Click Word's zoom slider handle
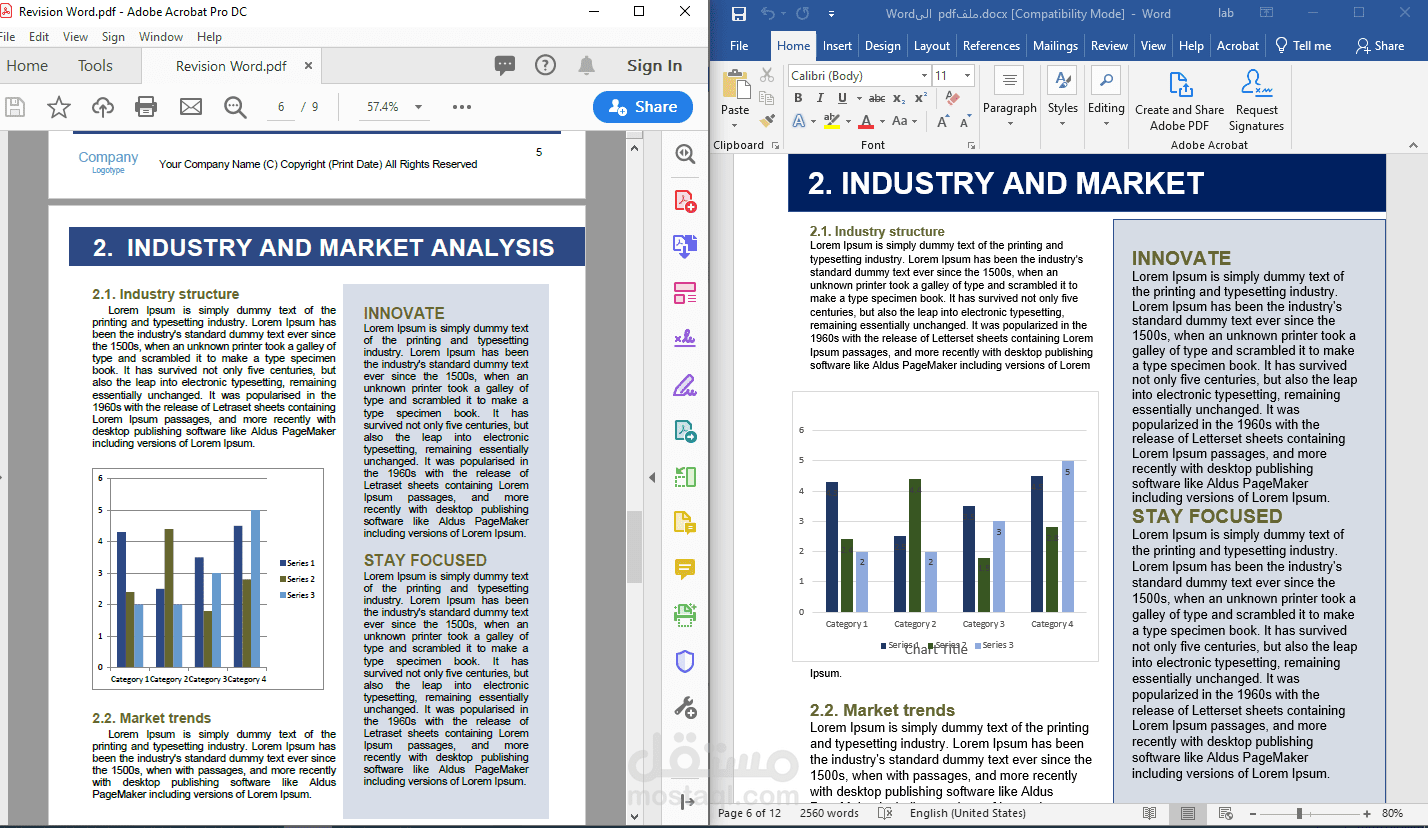The width and height of the screenshot is (1428, 828). (x=1300, y=814)
